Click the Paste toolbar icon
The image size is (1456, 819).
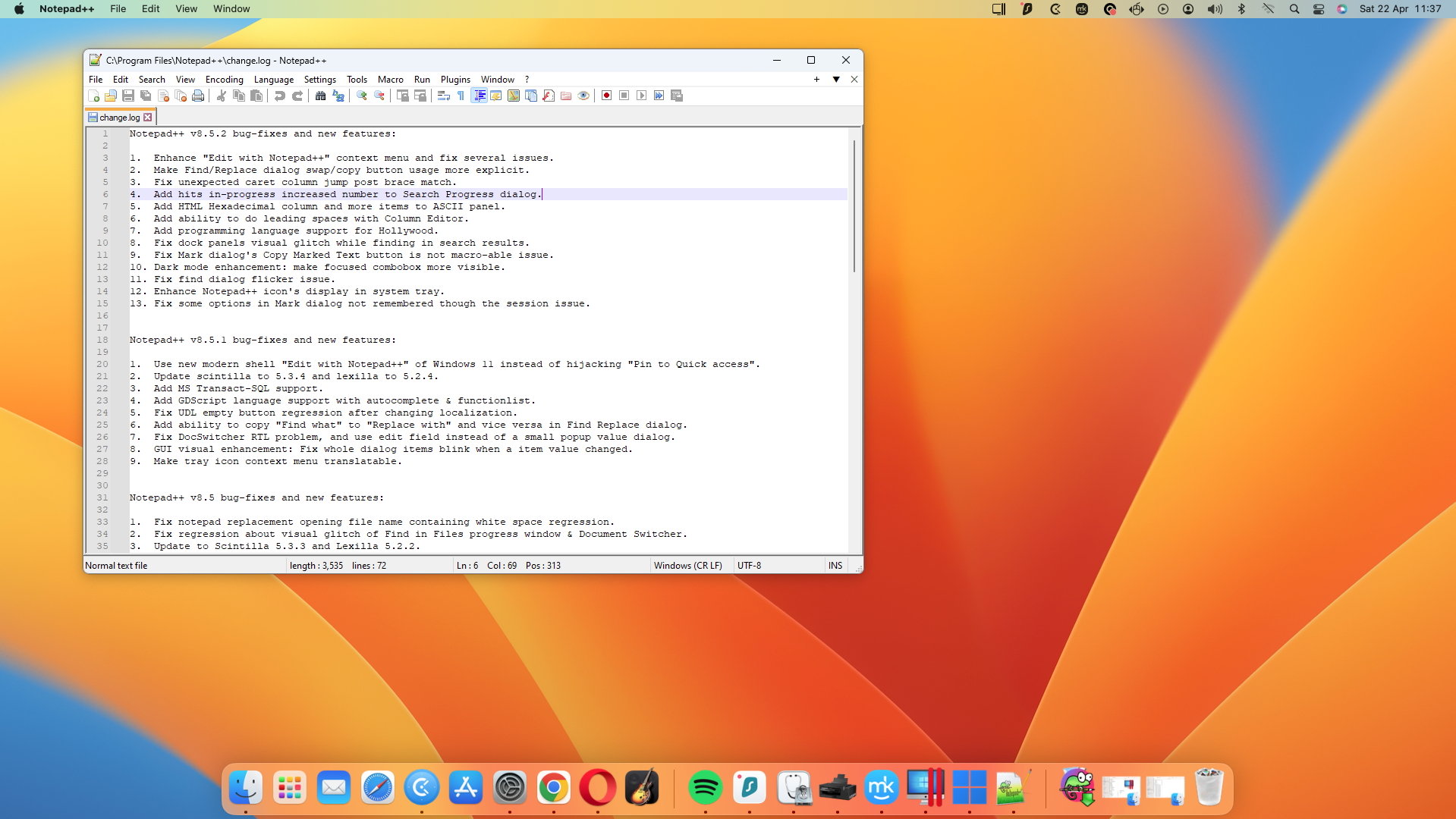(256, 96)
